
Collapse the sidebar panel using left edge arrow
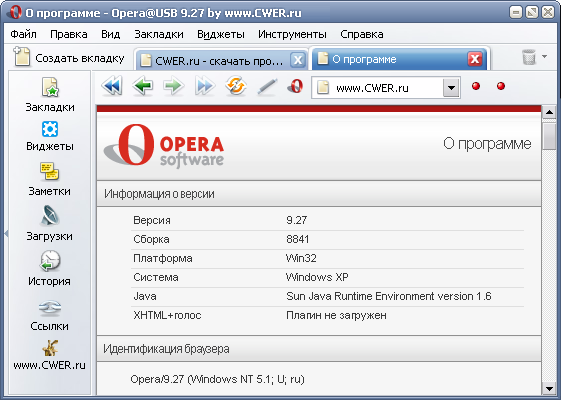click(x=6, y=234)
